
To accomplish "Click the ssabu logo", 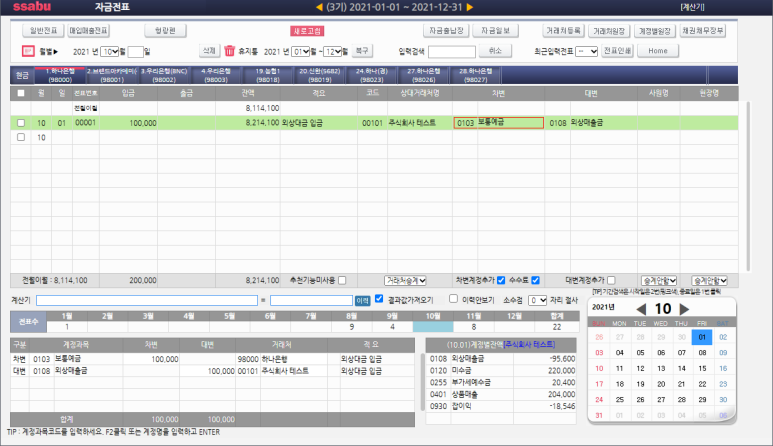I will (32, 7).
